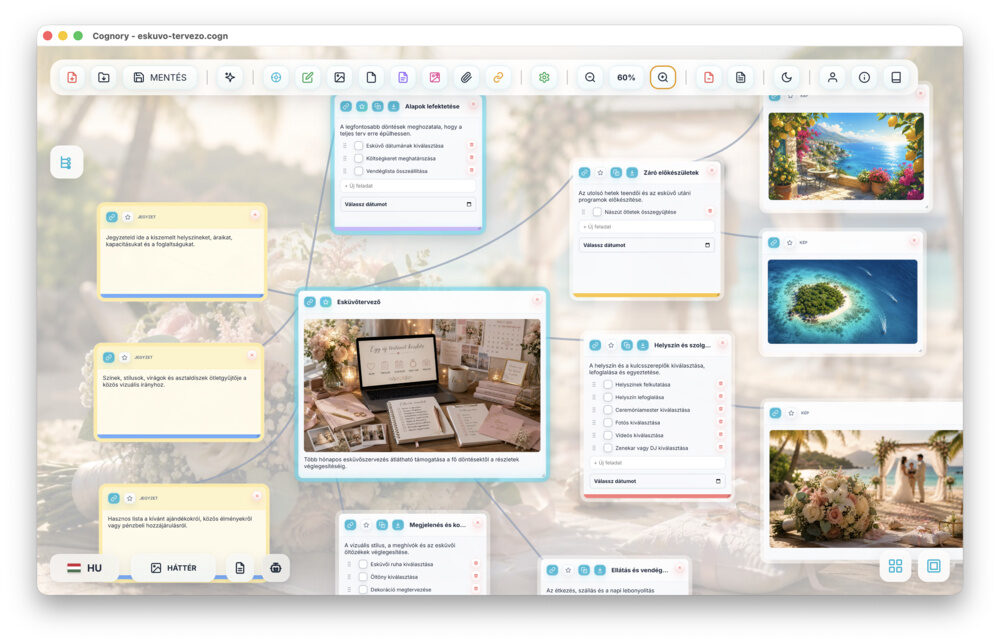Check 'Ceremóniamester kiválasztása' task
Image resolution: width=1000 pixels, height=644 pixels.
608,410
